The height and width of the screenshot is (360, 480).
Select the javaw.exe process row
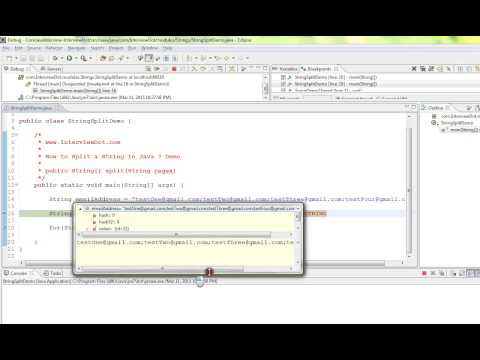(95, 97)
